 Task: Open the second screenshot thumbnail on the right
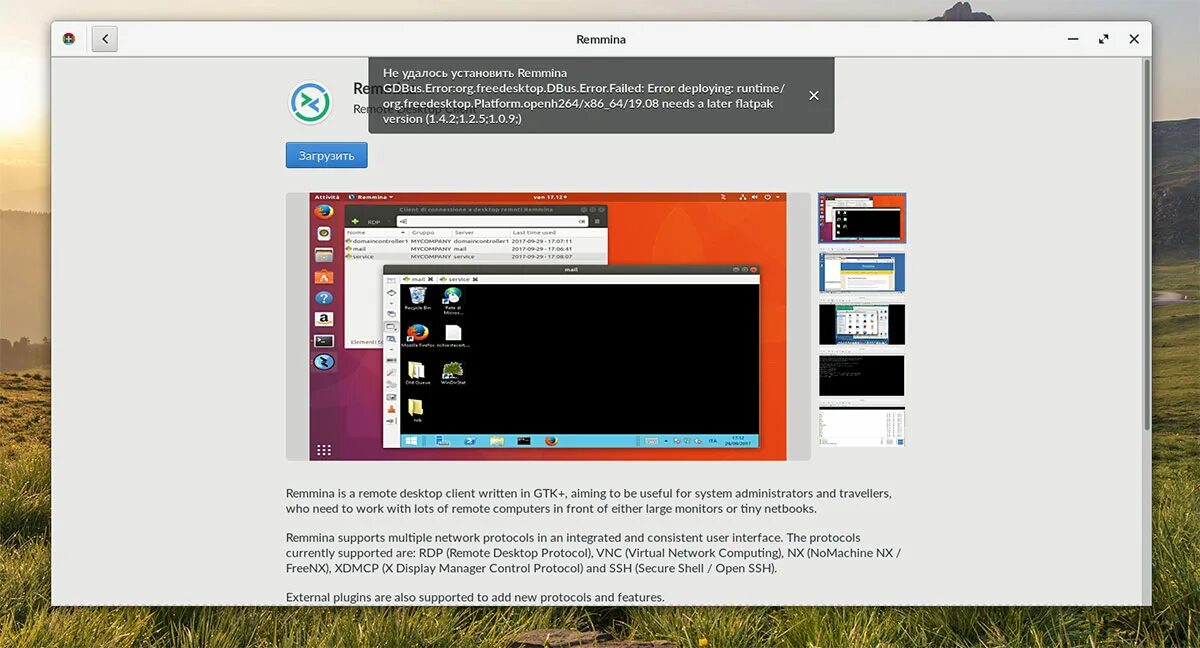coord(862,272)
